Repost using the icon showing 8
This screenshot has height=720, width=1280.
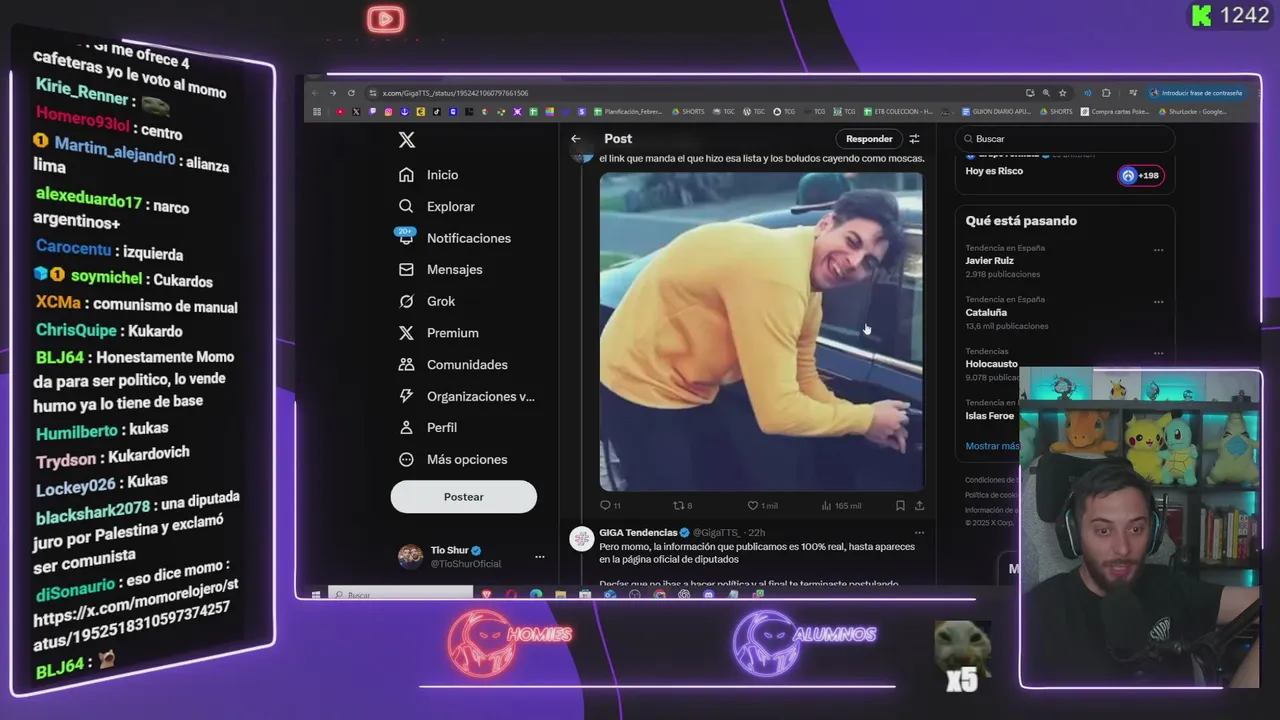682,505
